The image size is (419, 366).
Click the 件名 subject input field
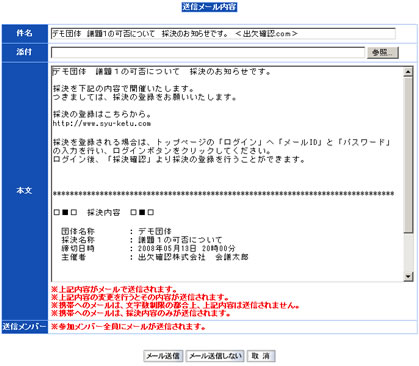click(x=223, y=34)
